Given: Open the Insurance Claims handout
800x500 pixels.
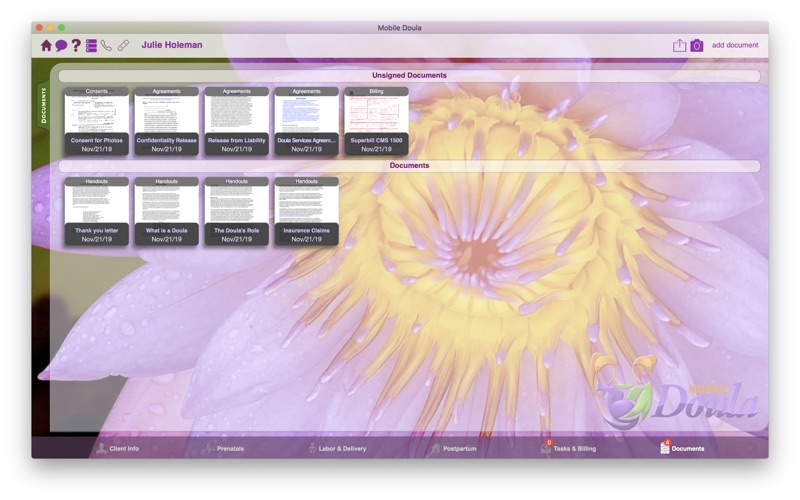Looking at the screenshot, I should point(306,211).
